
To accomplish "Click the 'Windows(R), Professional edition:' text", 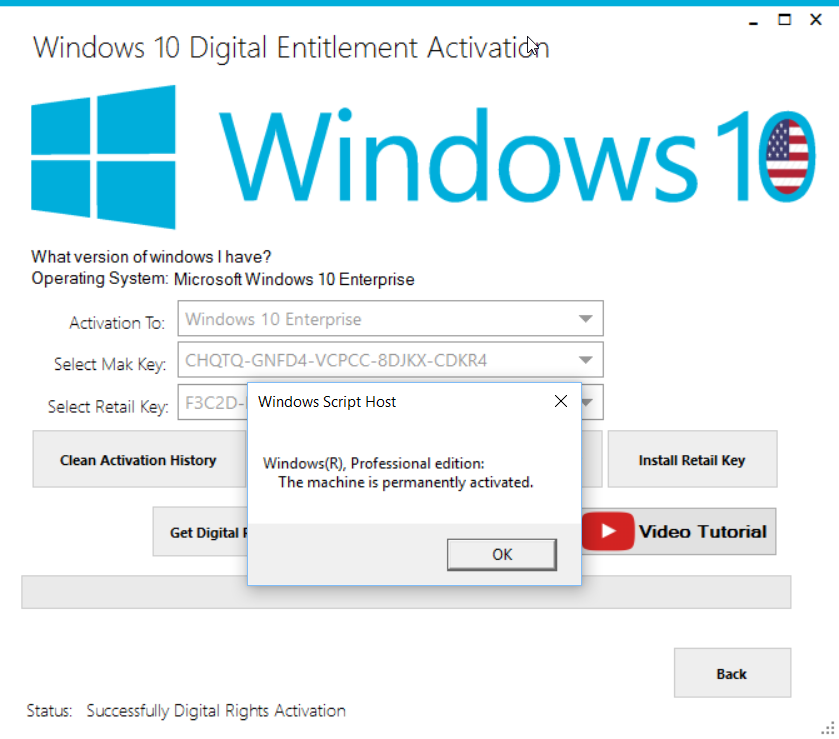I will point(373,463).
